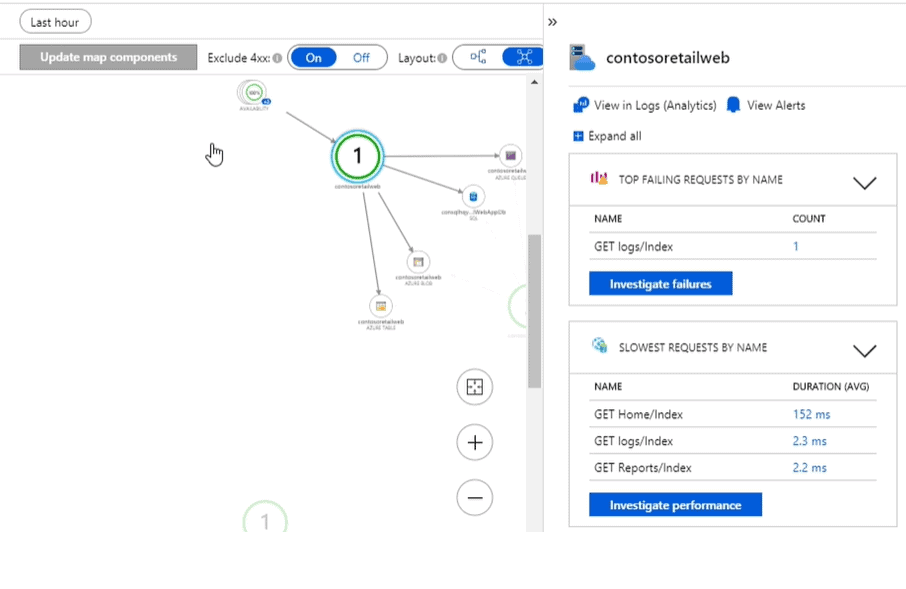This screenshot has width=906, height=589.
Task: Open the 2.2 ms duration value
Action: coord(810,468)
